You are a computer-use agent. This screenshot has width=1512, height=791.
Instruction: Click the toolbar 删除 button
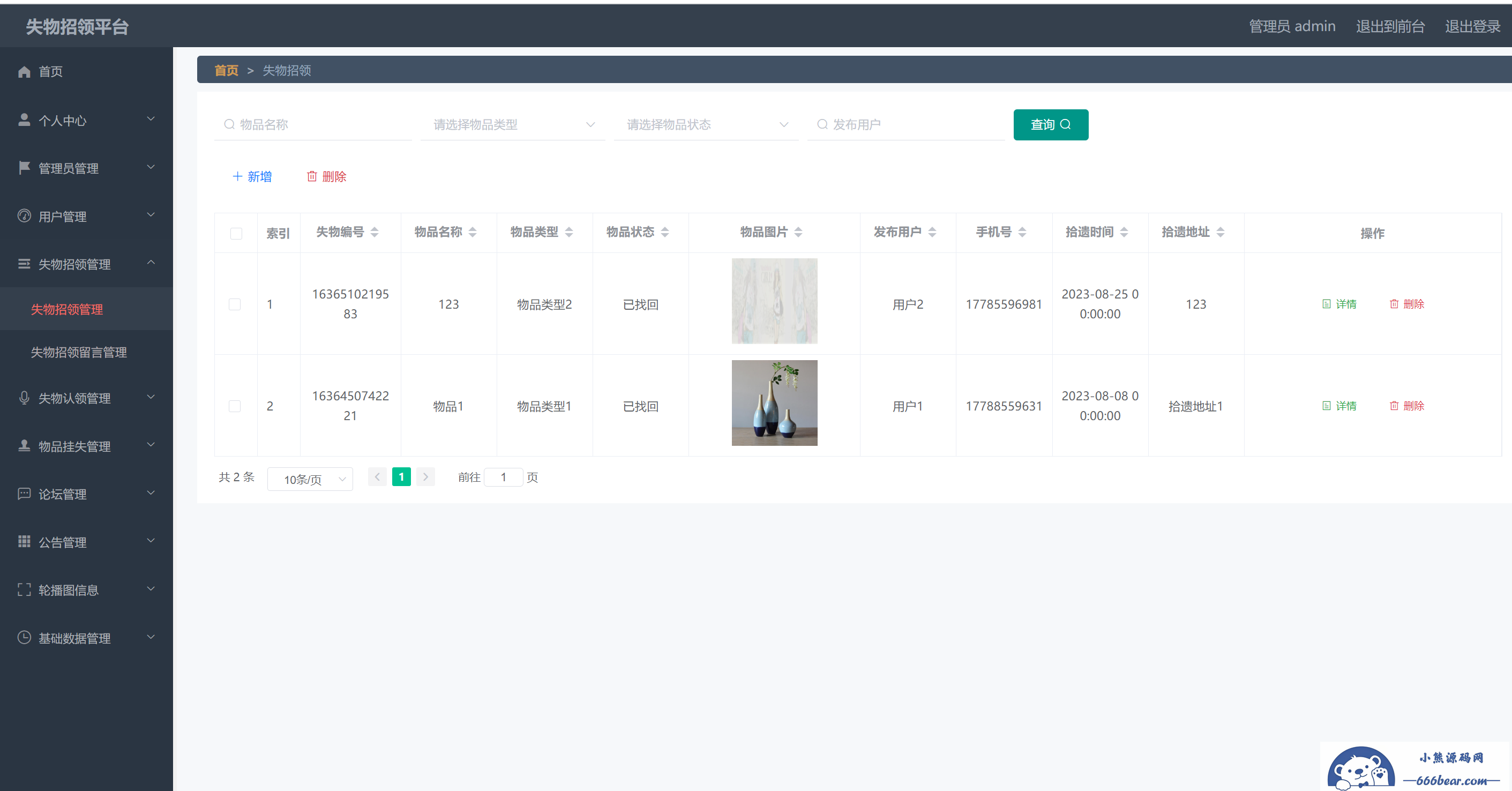pos(327,176)
